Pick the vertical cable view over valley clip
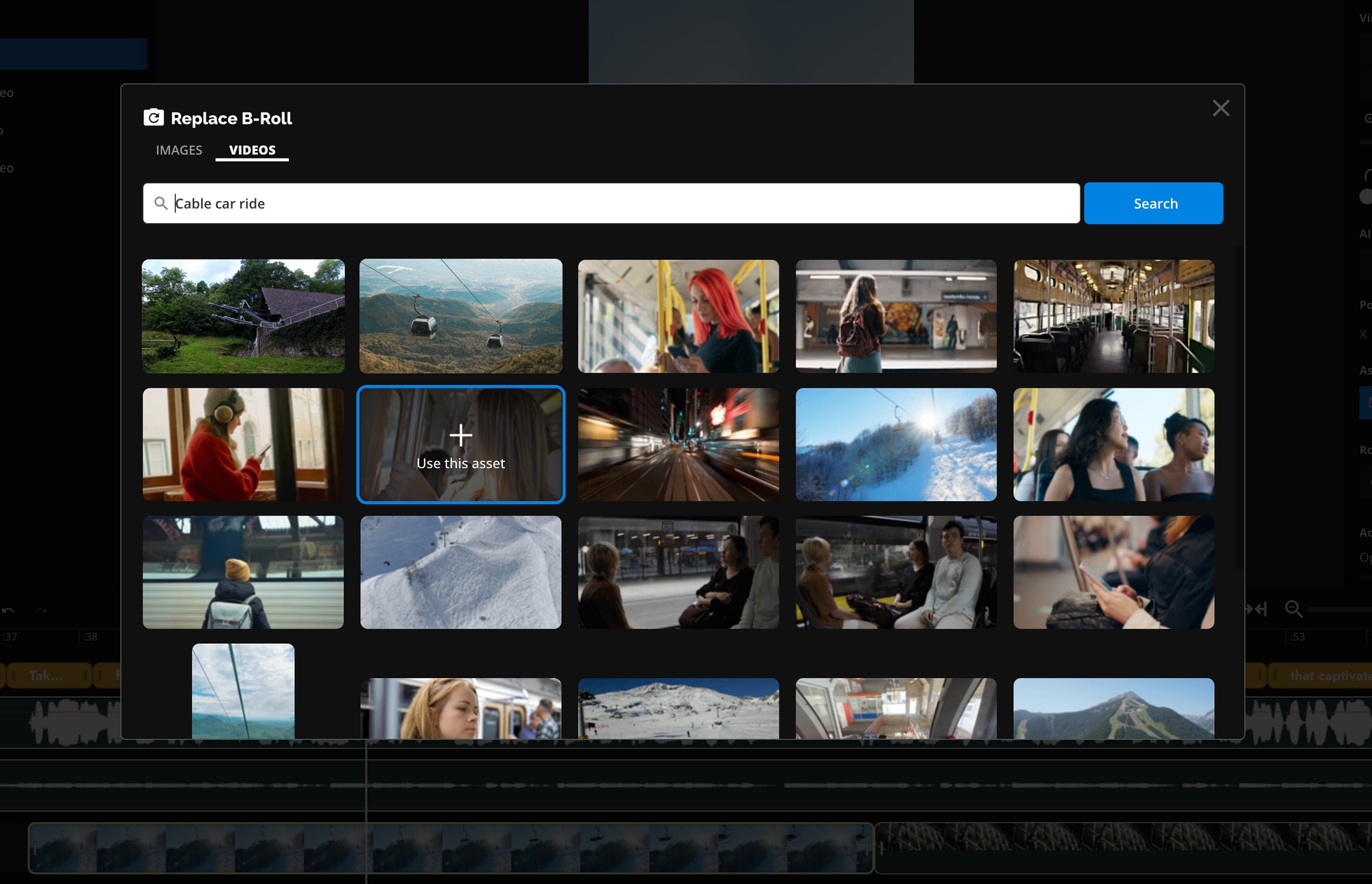Screen dimensions: 1372x884 pyautogui.click(x=243, y=690)
